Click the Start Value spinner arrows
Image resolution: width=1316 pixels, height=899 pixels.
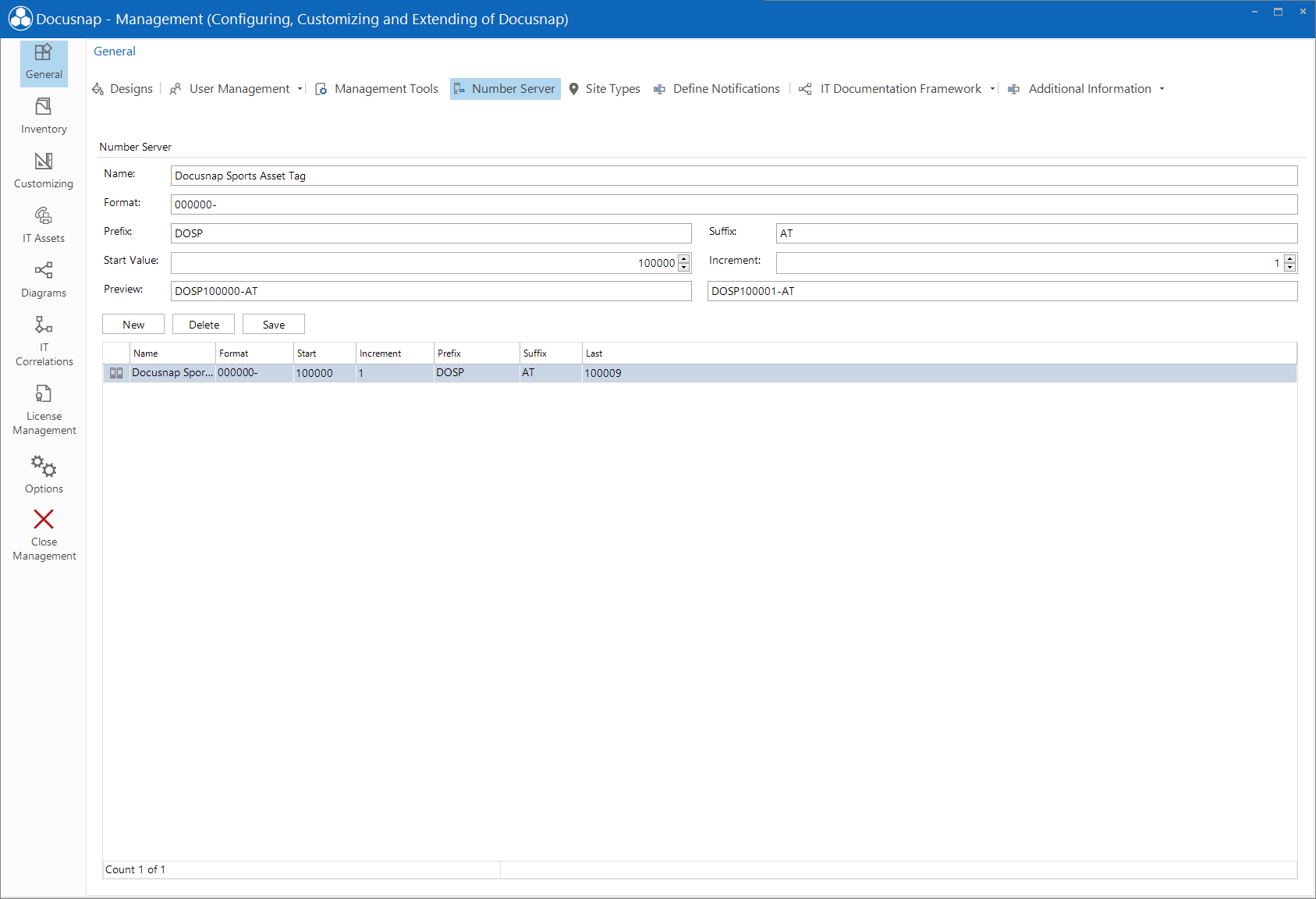tap(684, 263)
